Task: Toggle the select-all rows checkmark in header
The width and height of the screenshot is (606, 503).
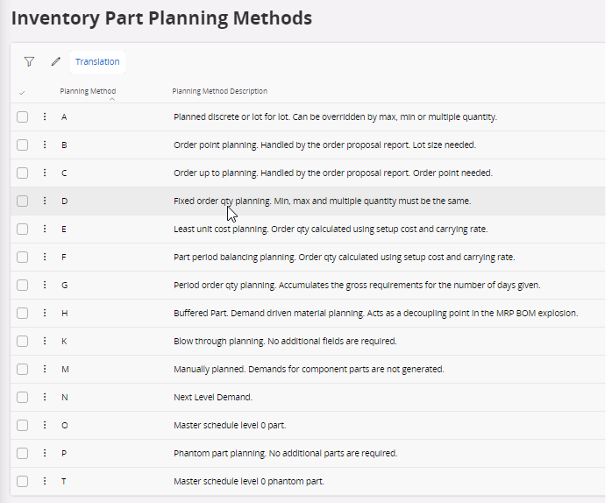Action: click(x=22, y=92)
